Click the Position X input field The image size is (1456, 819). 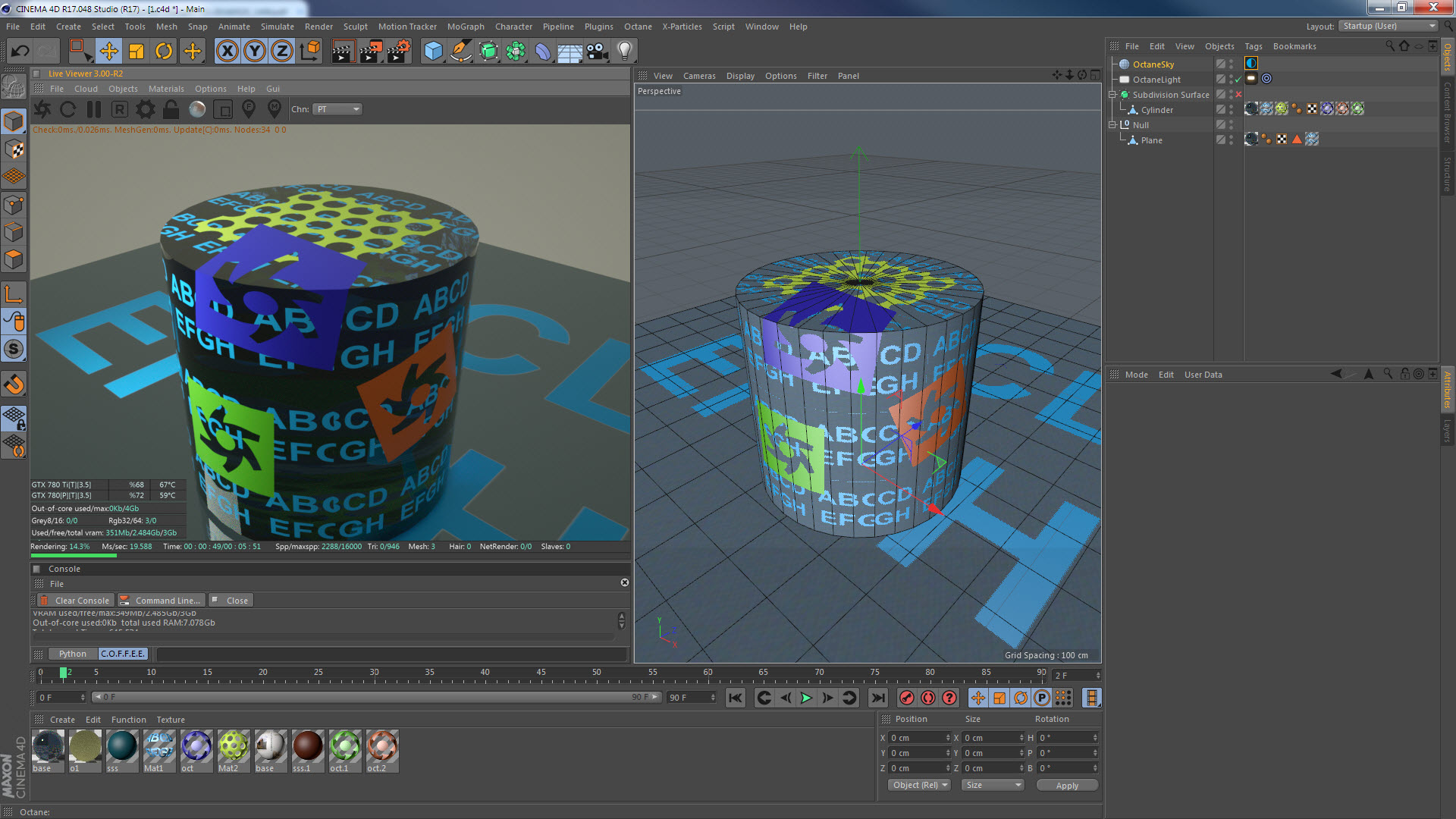[x=916, y=738]
